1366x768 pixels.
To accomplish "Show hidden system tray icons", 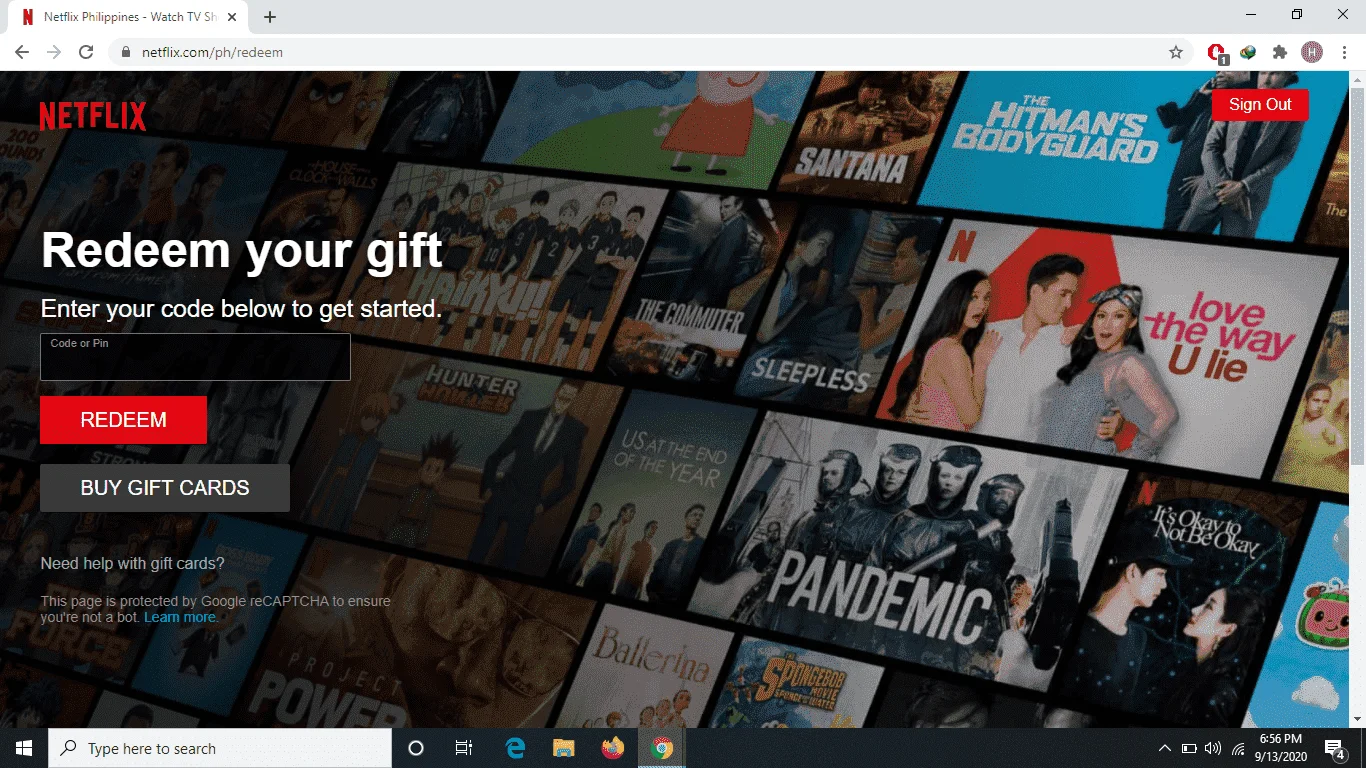I will [1165, 748].
